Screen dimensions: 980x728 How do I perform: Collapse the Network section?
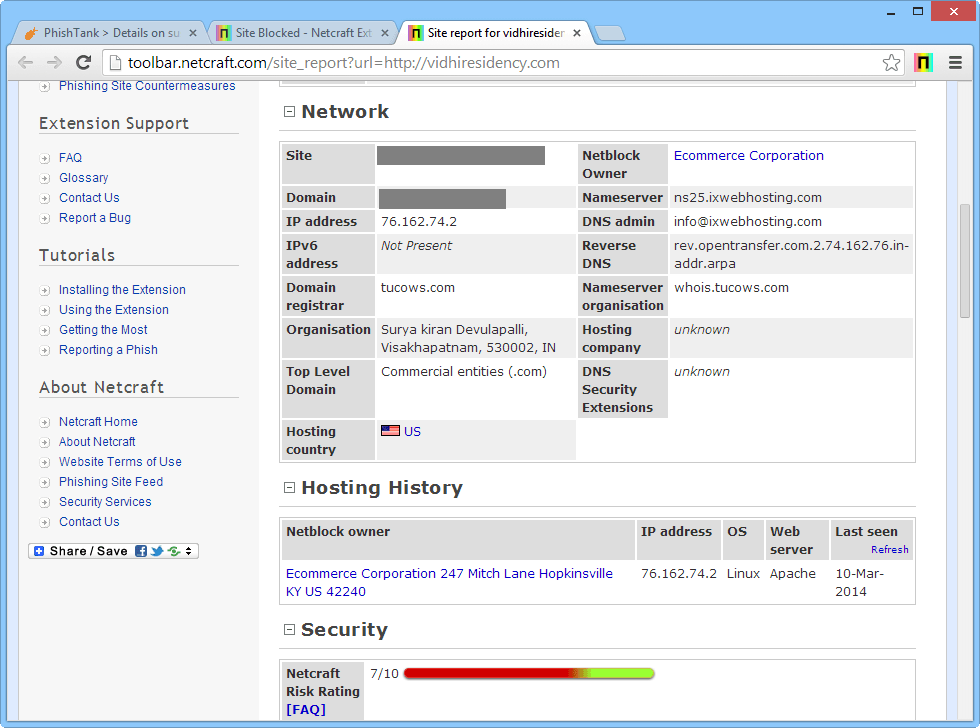pos(290,112)
